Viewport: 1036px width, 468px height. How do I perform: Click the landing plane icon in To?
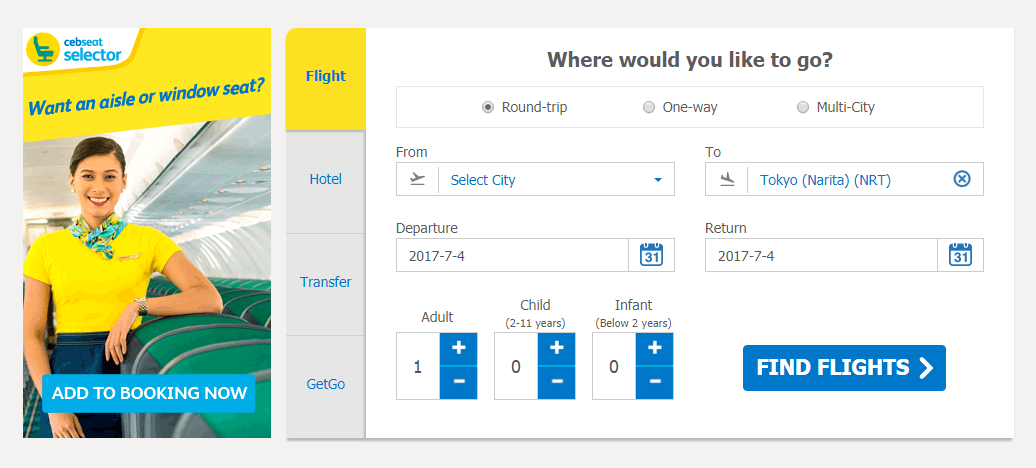[x=727, y=180]
